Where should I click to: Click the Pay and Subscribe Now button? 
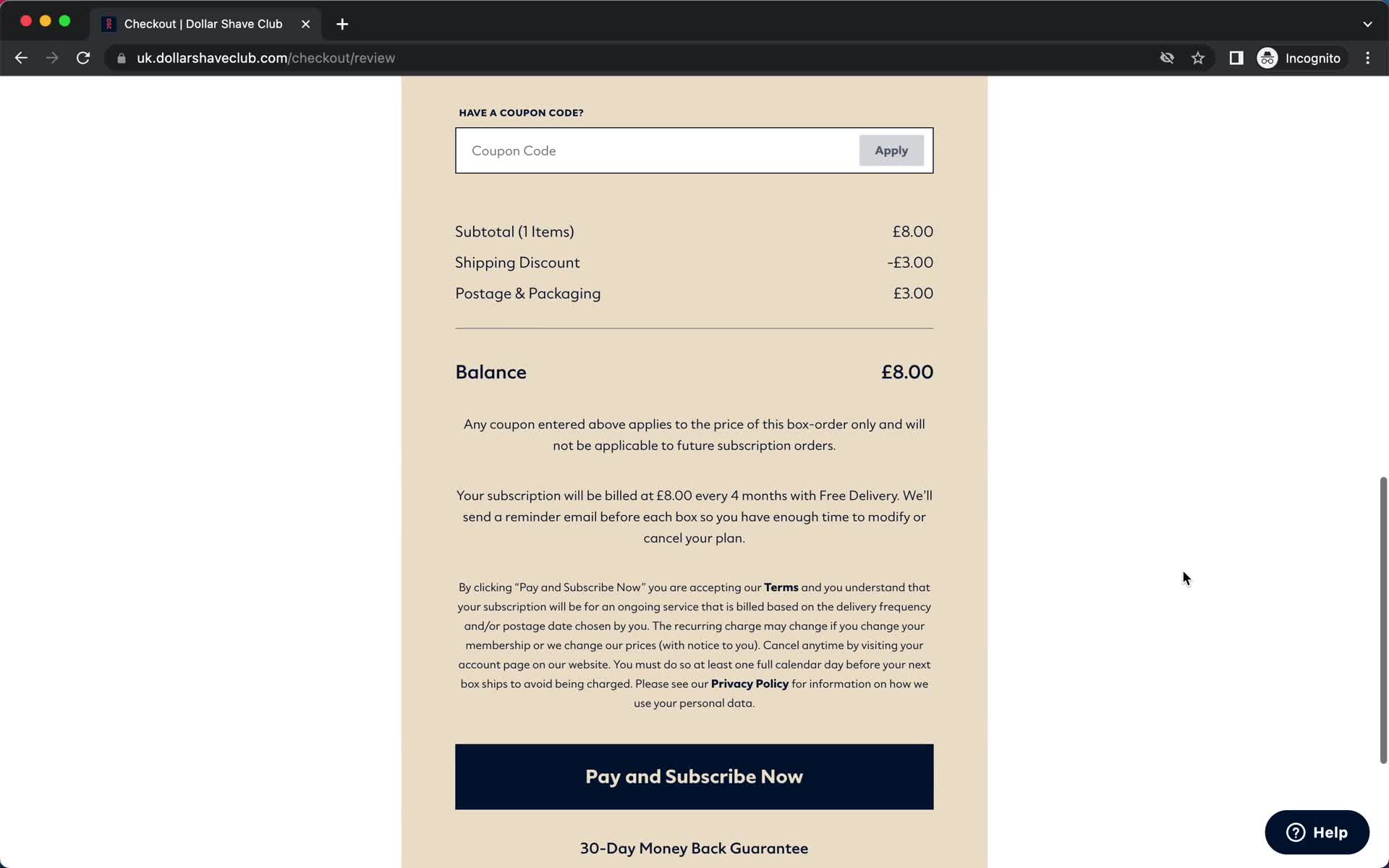pyautogui.click(x=694, y=775)
